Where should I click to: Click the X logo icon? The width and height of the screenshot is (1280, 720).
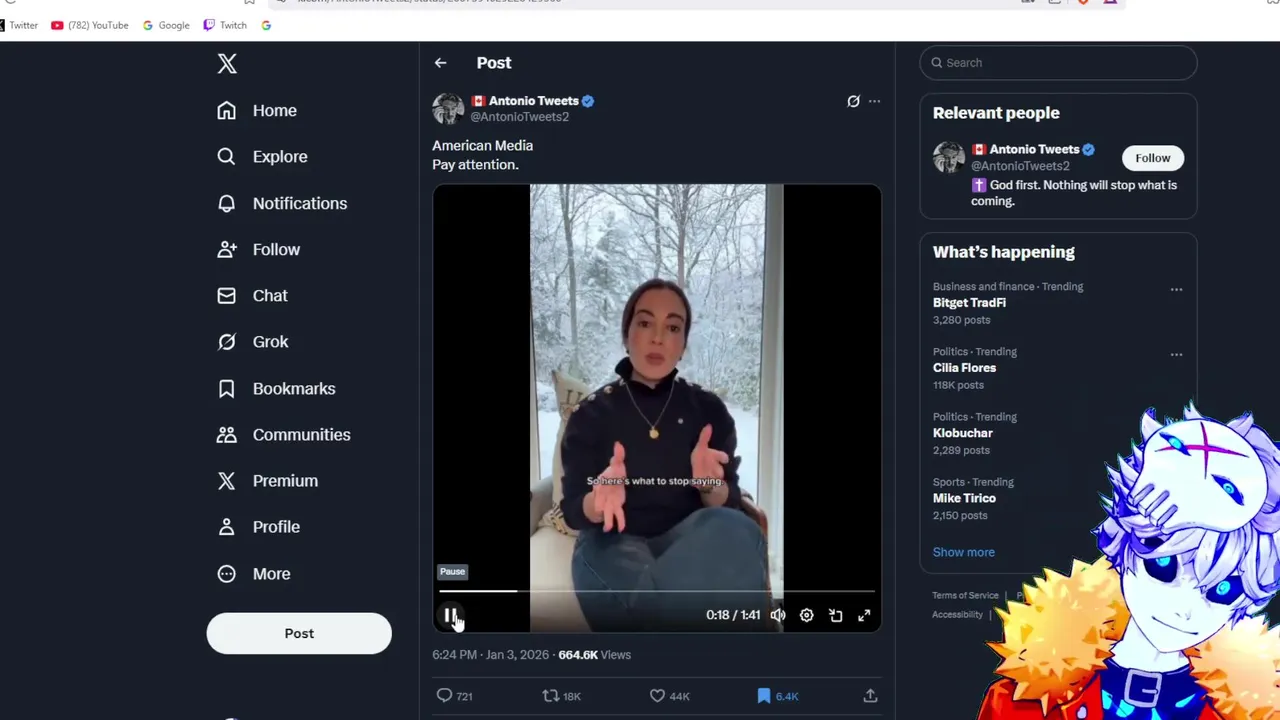click(227, 64)
